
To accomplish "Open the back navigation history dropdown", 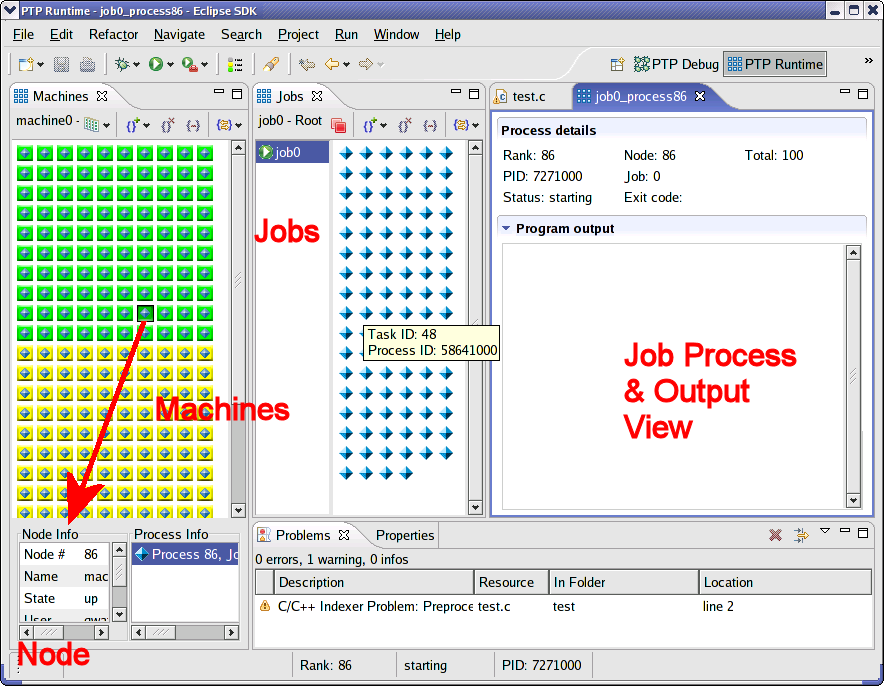I will [x=346, y=65].
